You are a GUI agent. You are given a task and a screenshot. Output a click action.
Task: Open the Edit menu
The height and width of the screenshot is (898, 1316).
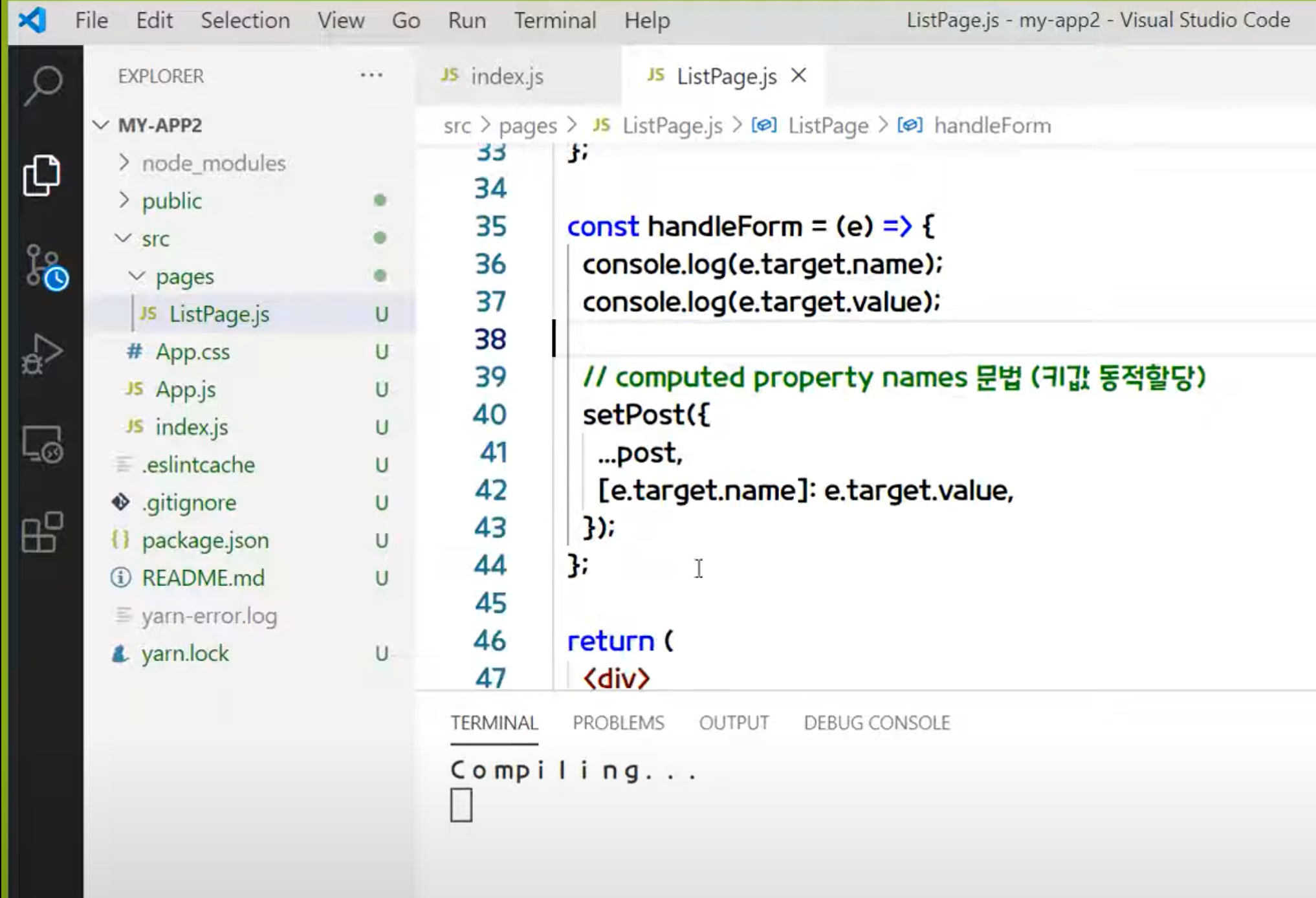point(154,21)
